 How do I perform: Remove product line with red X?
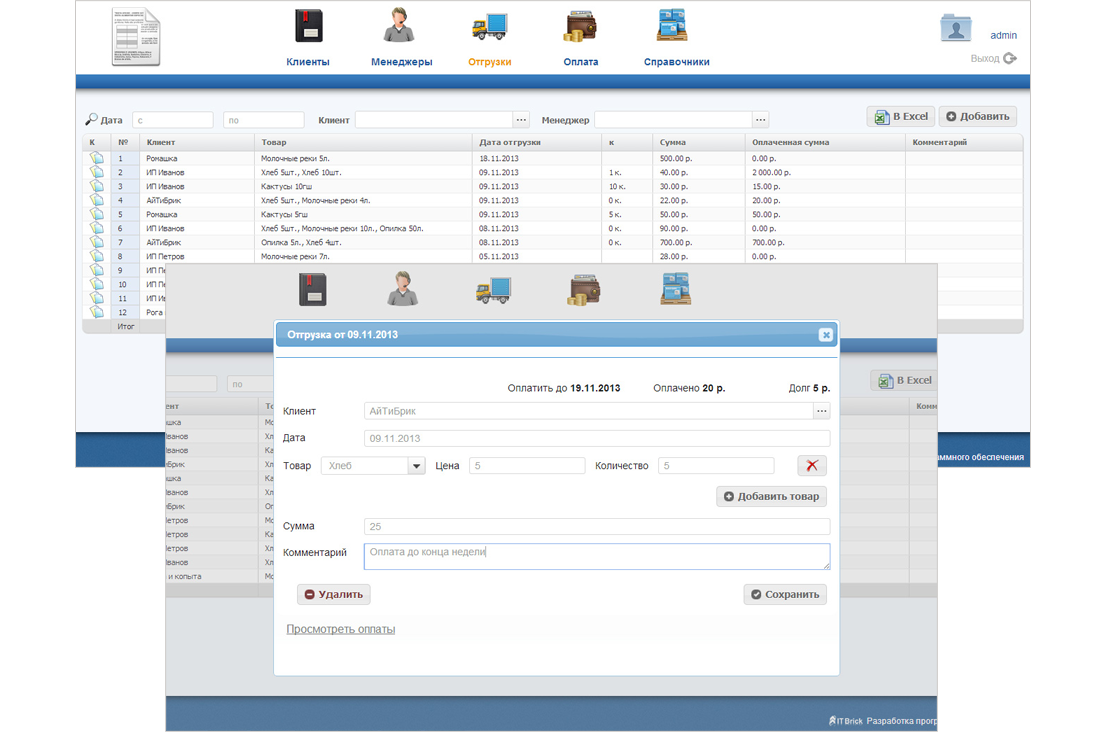tap(812, 466)
